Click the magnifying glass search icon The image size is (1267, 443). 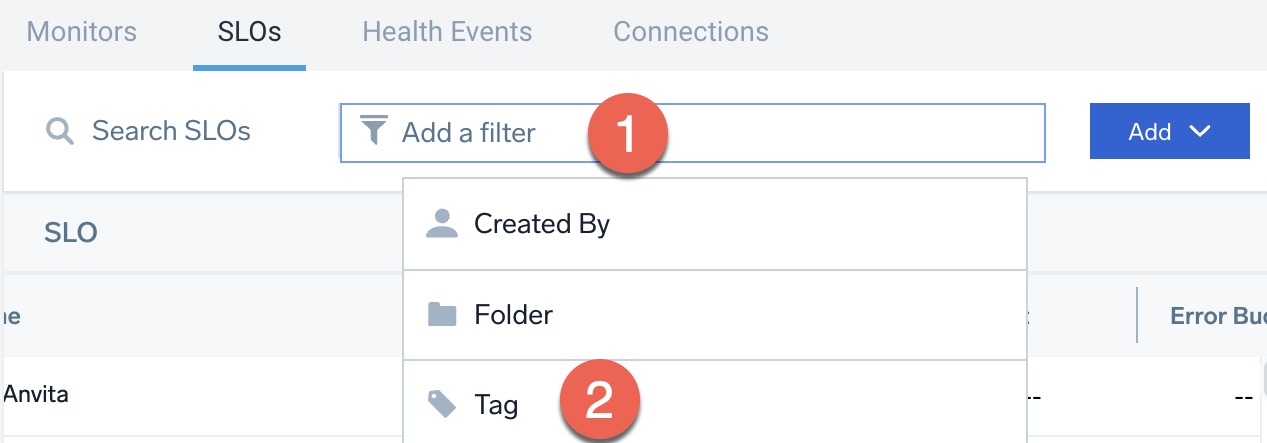point(60,131)
